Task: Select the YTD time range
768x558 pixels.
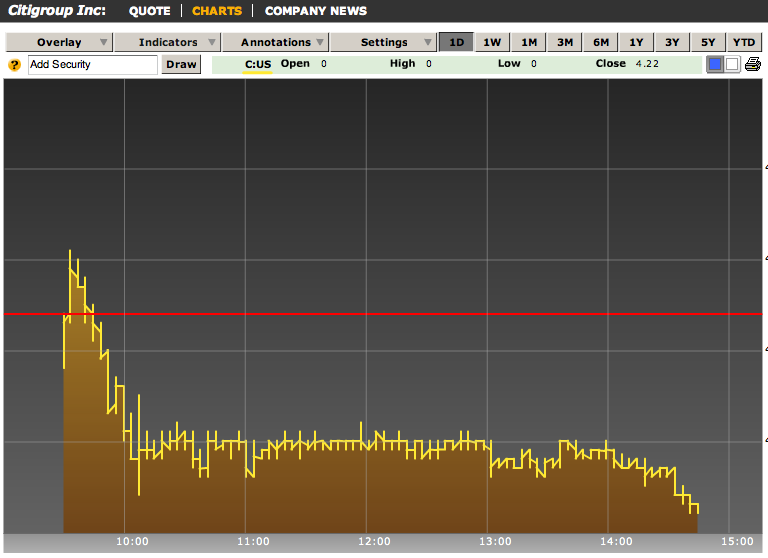Action: pyautogui.click(x=744, y=42)
